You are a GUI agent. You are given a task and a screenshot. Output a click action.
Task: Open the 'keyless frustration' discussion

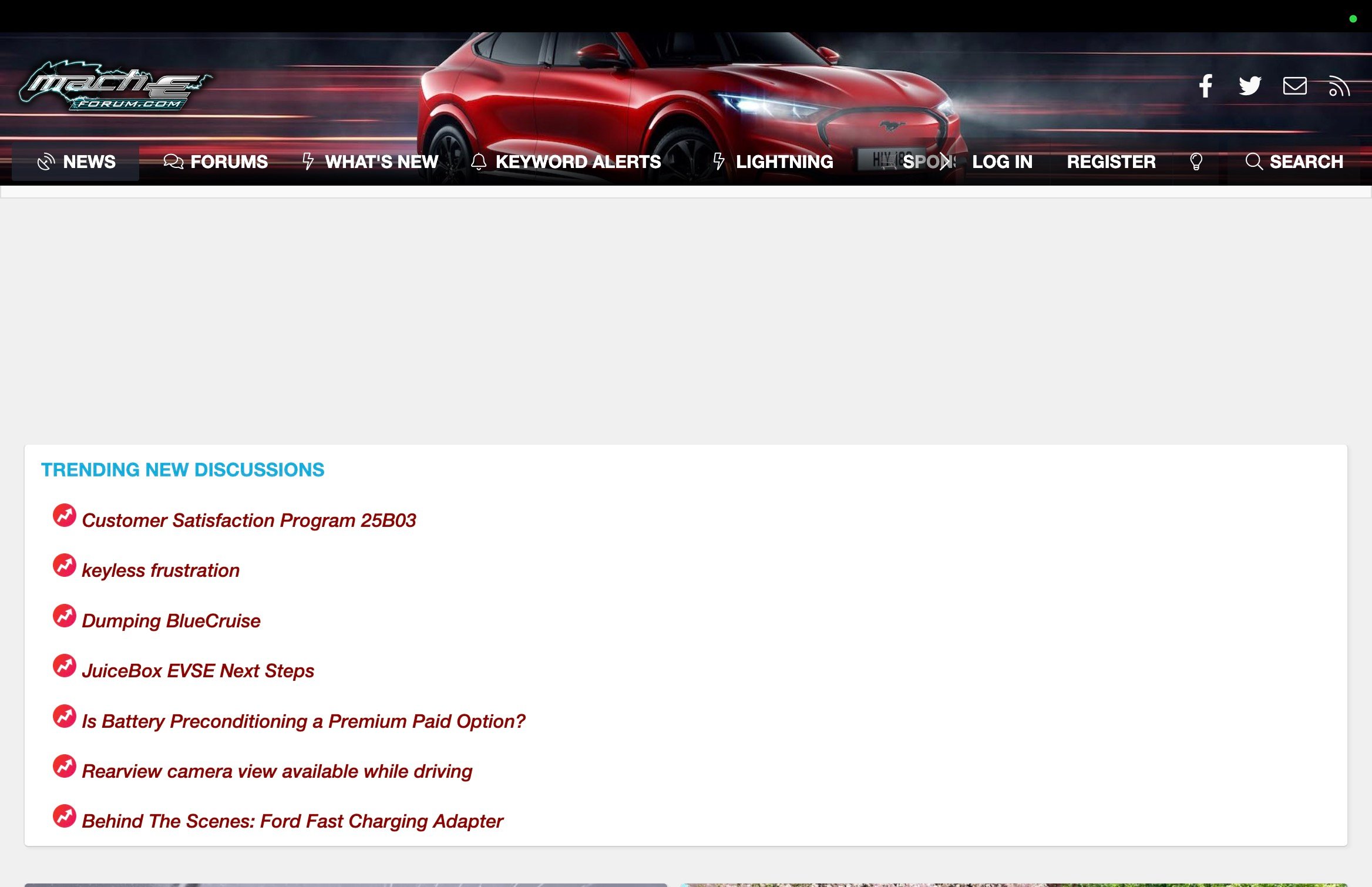pos(161,570)
